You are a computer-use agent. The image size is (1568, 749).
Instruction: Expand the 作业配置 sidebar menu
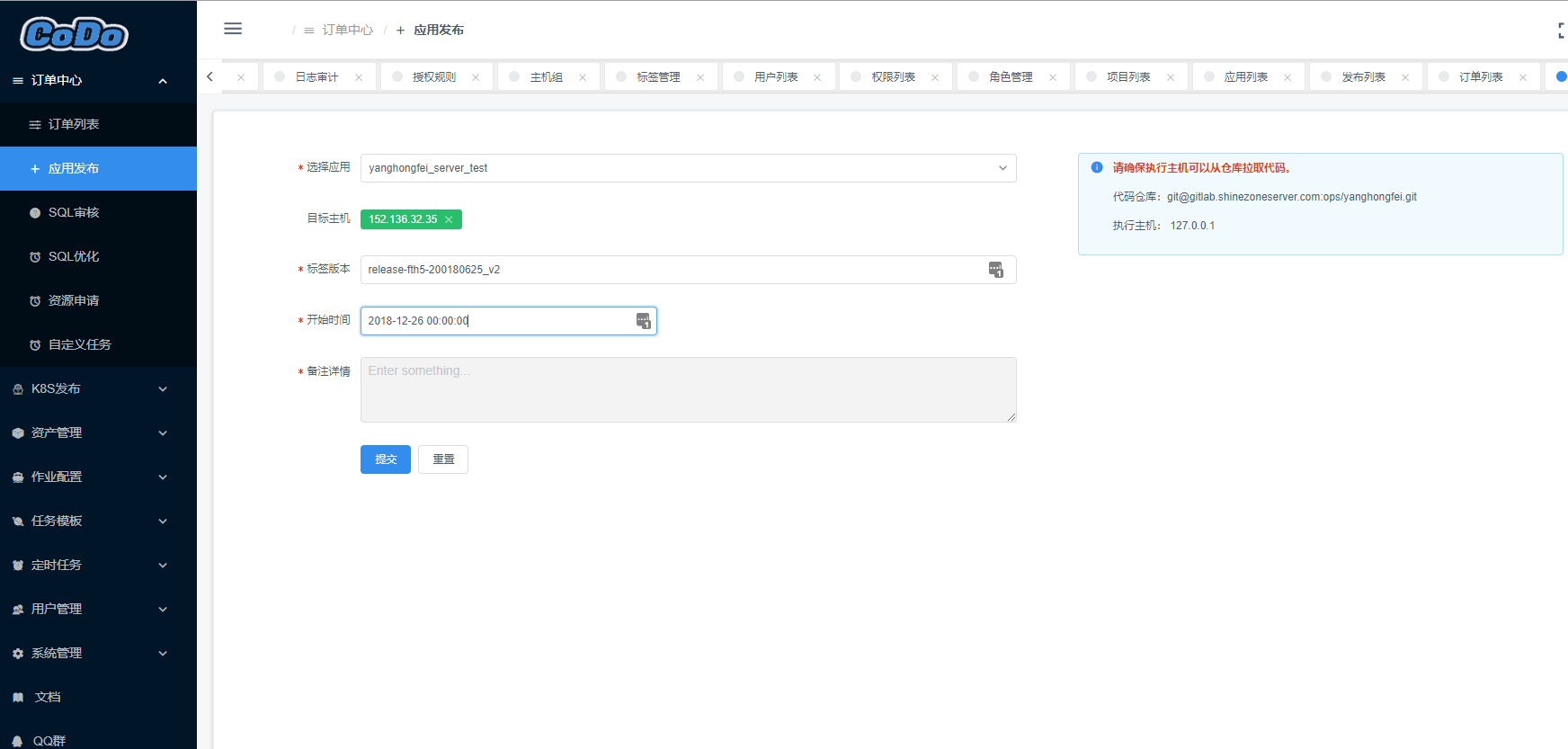click(x=98, y=477)
